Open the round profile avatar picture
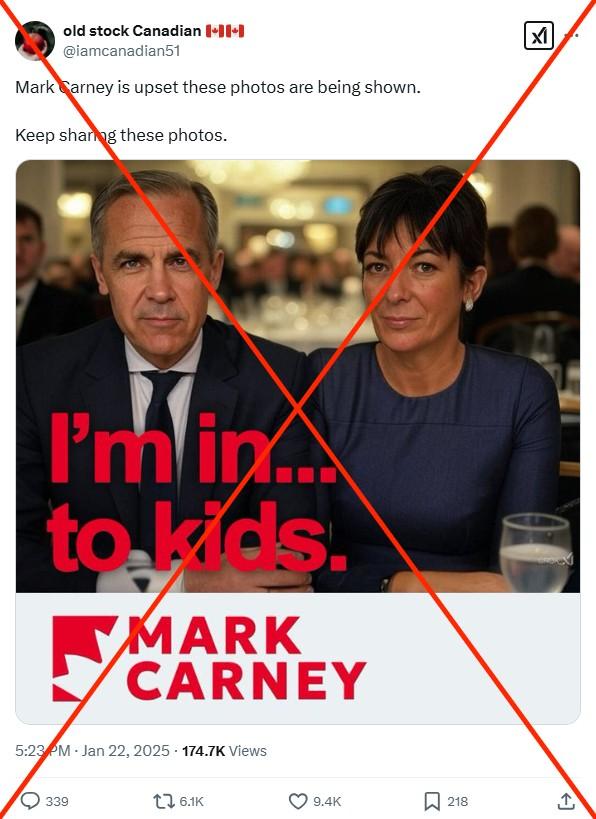The width and height of the screenshot is (596, 819). pos(35,40)
